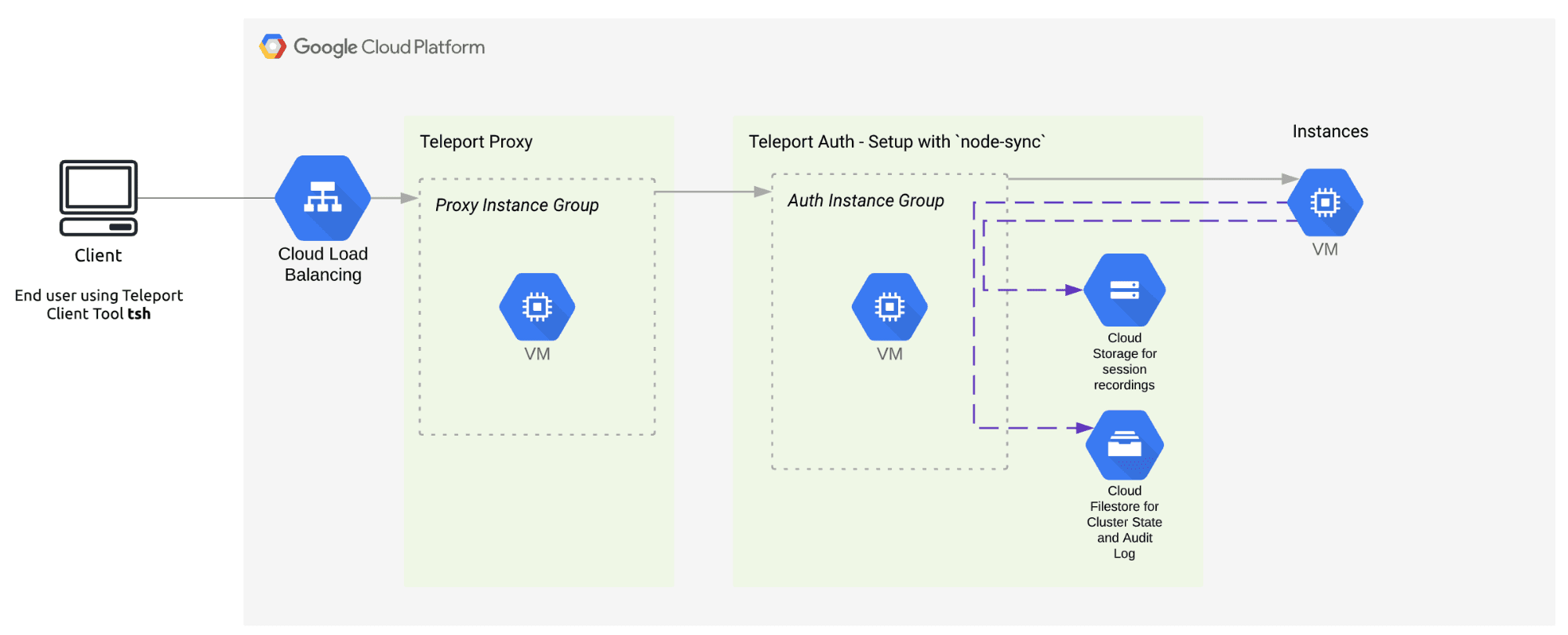1568x635 pixels.
Task: Select the Instances VM hexagon icon
Action: pos(1325,203)
